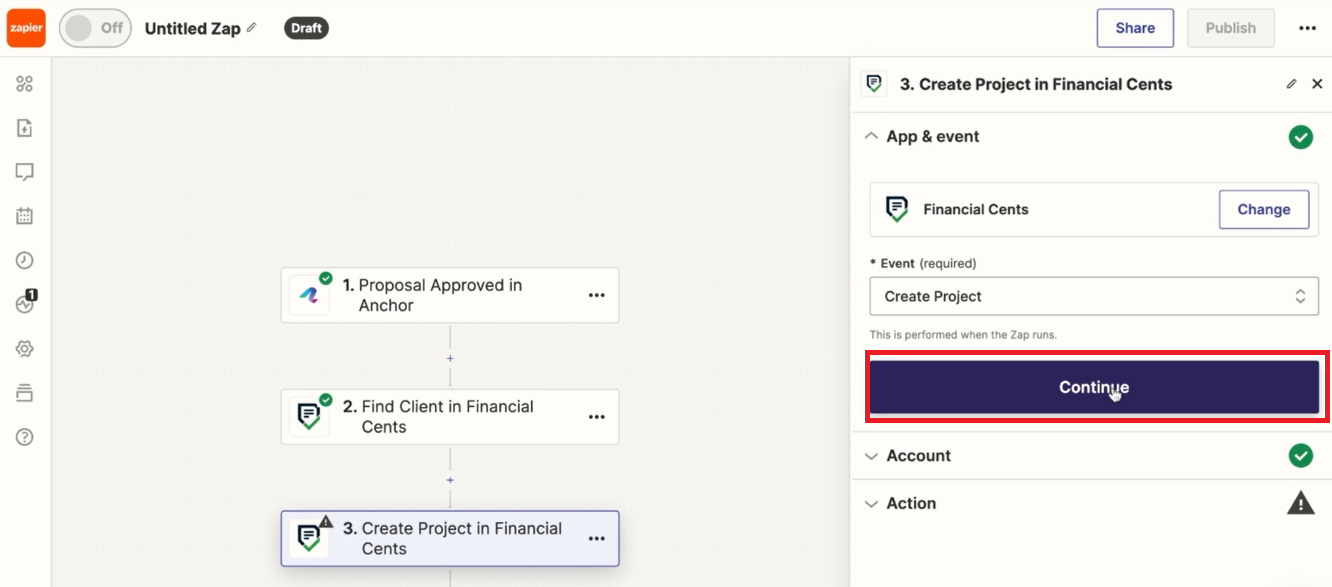Click the Continue button
This screenshot has width=1332, height=587.
point(1094,387)
